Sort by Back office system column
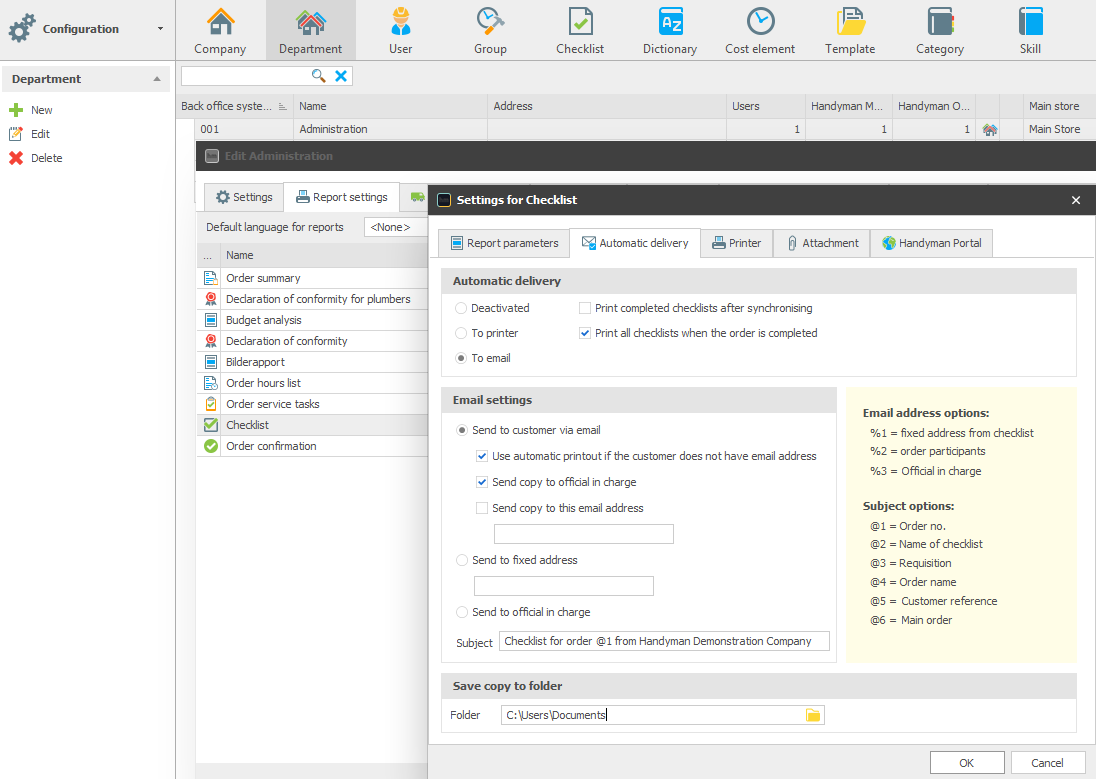 pyautogui.click(x=234, y=106)
